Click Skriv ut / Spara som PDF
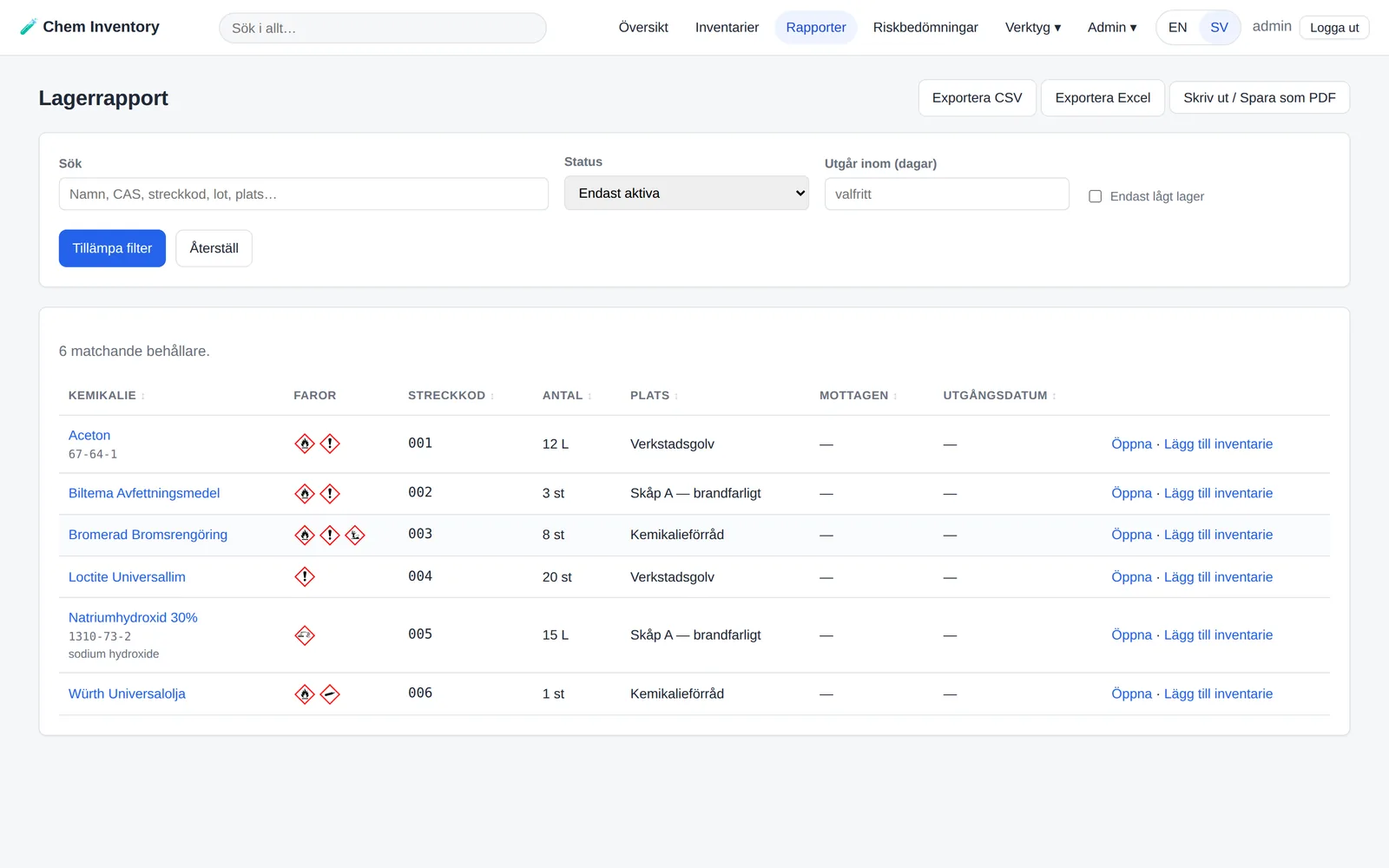Image resolution: width=1389 pixels, height=868 pixels. tap(1260, 98)
